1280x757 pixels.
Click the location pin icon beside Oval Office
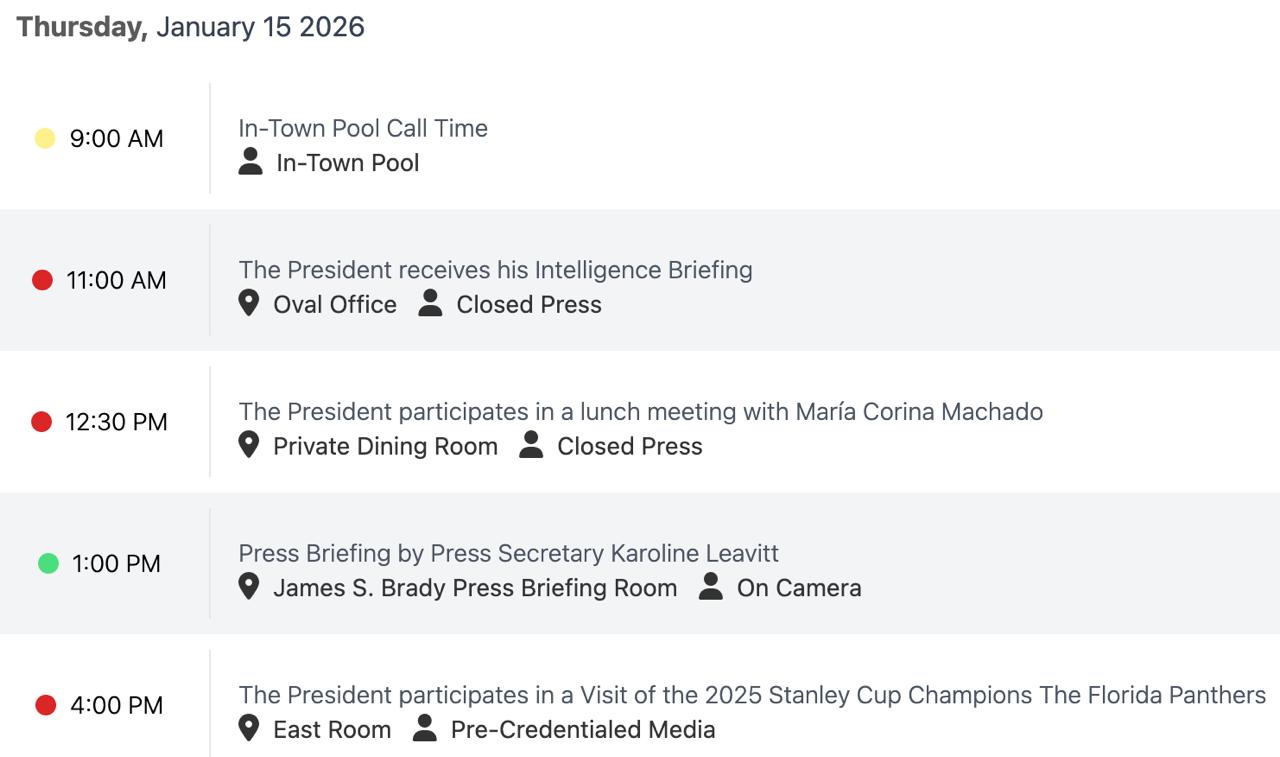coord(249,303)
